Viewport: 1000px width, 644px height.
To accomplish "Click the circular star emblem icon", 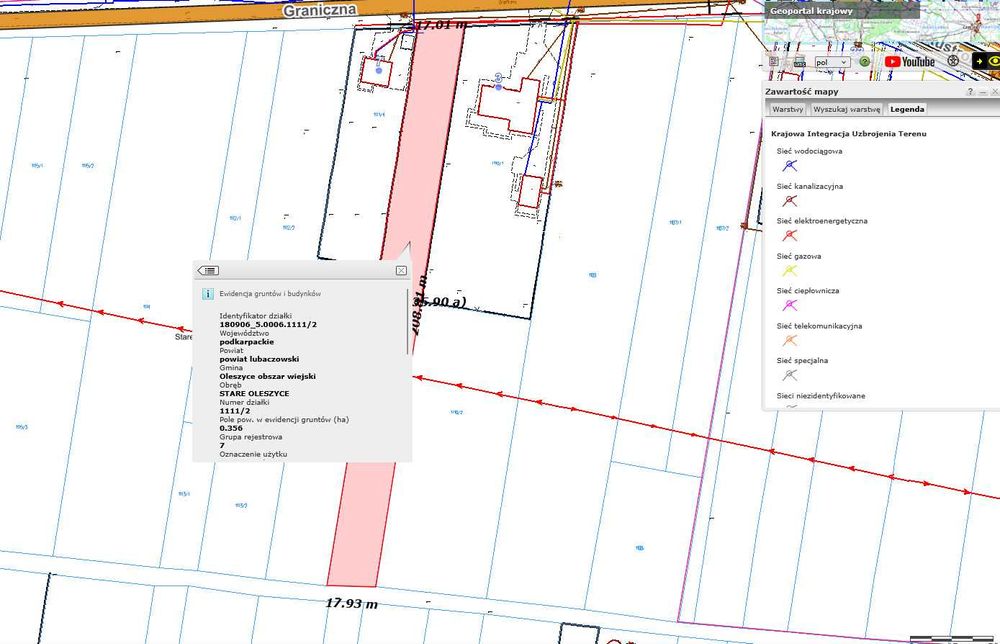I will 953,61.
